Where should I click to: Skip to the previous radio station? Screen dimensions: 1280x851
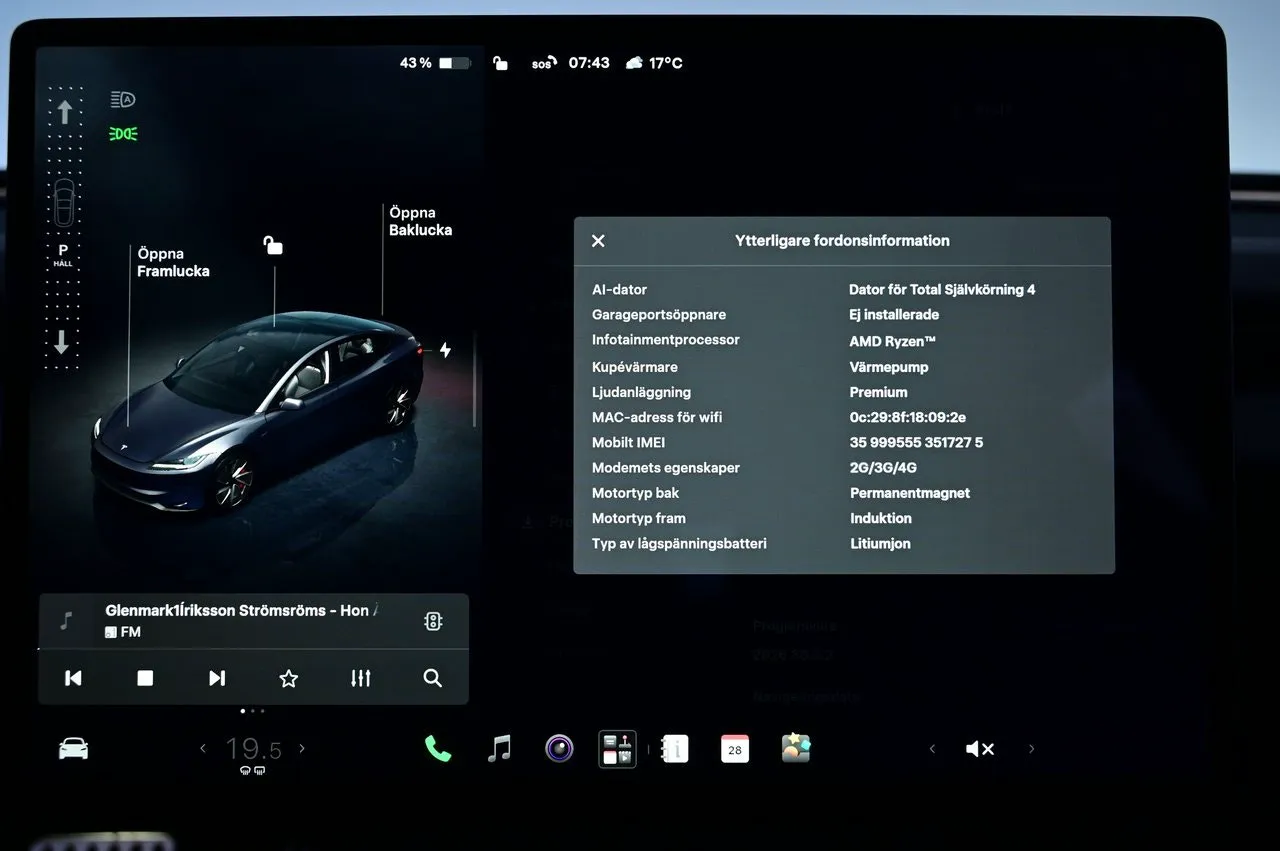click(x=73, y=678)
